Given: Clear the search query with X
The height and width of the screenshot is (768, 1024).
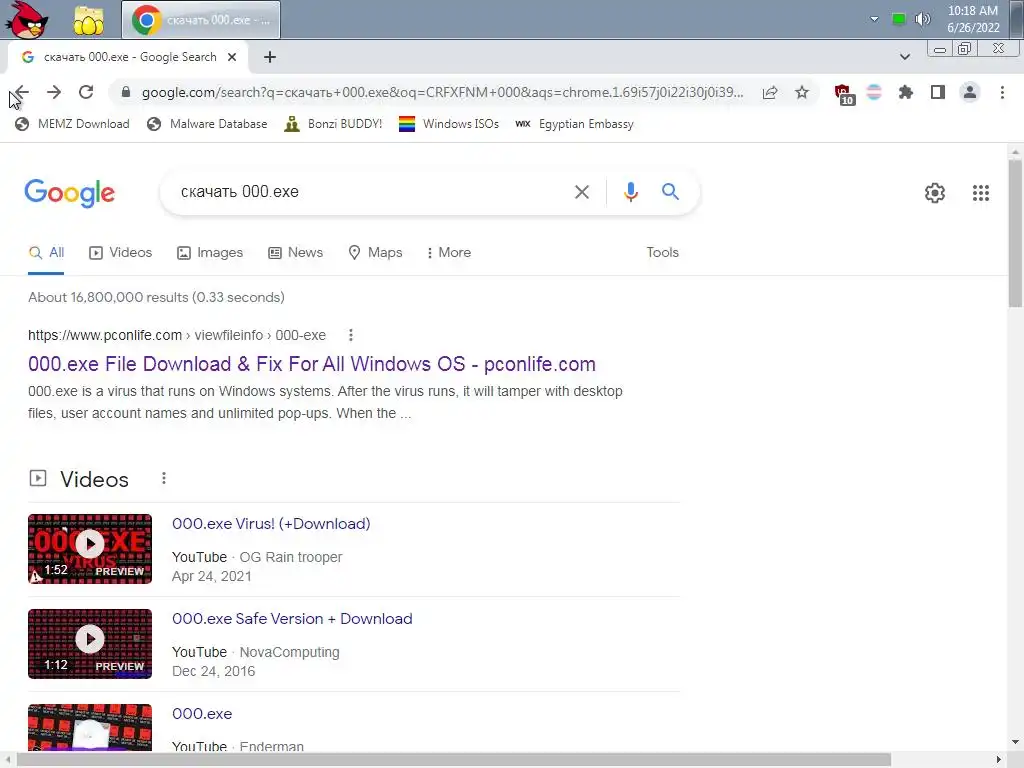Looking at the screenshot, I should (582, 192).
